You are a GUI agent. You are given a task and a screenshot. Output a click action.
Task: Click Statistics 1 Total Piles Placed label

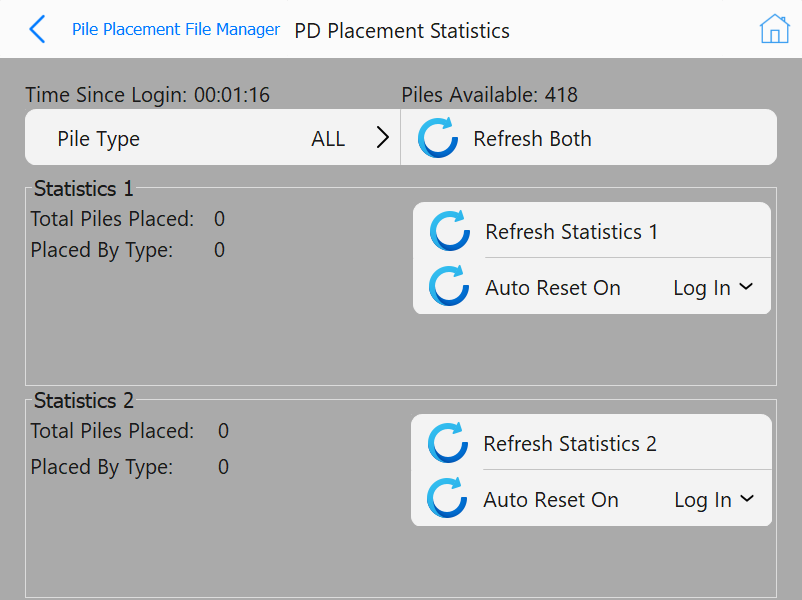point(112,219)
